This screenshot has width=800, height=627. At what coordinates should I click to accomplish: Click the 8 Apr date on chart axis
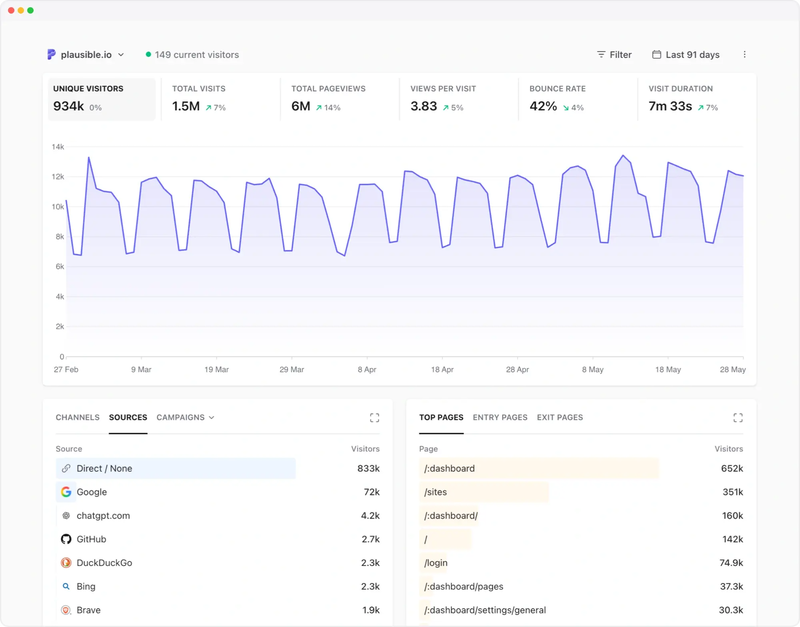click(367, 369)
